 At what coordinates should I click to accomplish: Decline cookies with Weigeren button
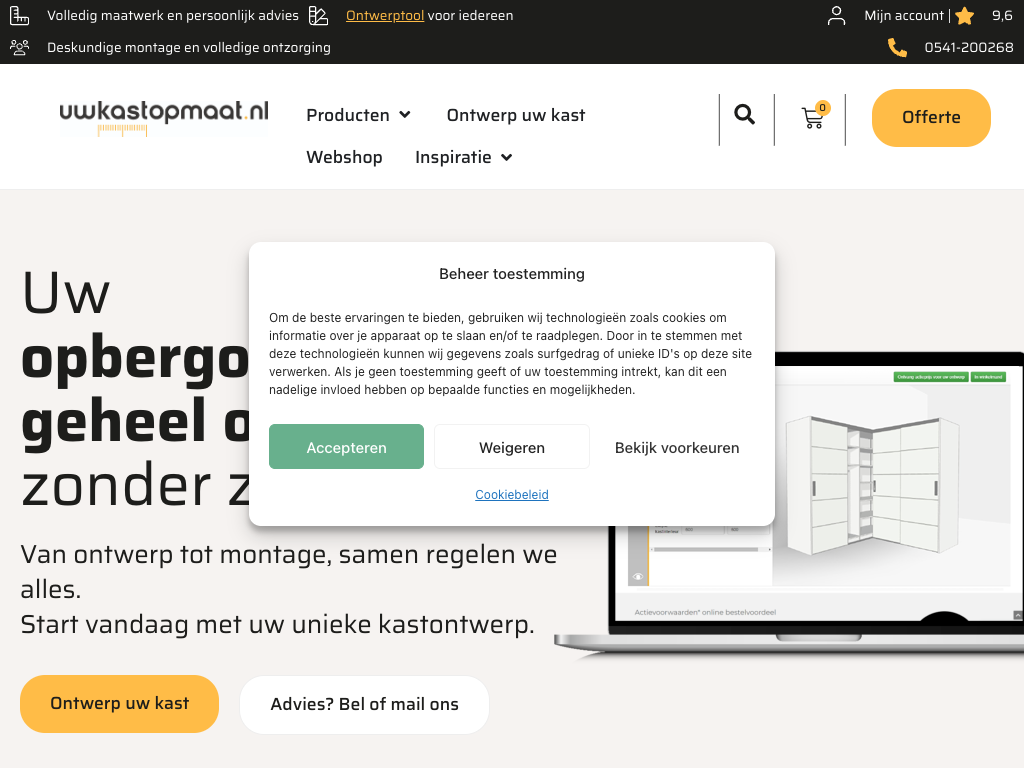(512, 447)
